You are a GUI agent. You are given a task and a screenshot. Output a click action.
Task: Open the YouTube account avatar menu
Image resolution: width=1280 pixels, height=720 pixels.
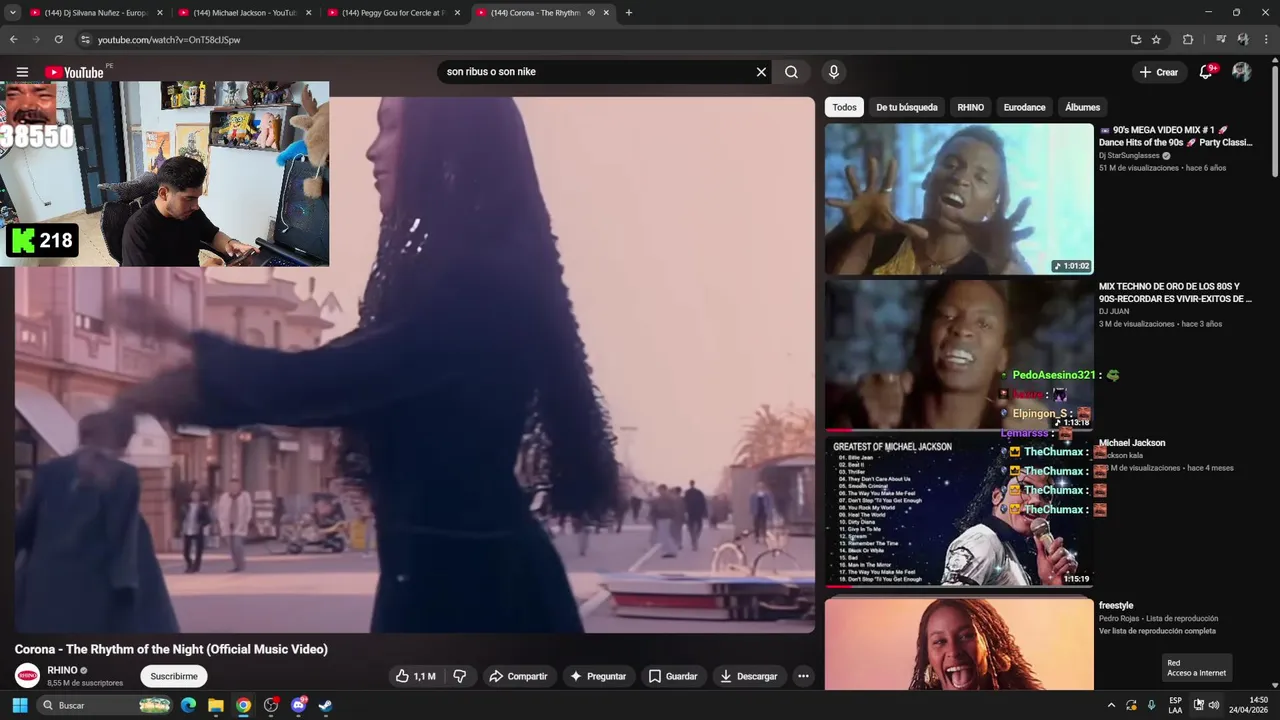[1242, 72]
